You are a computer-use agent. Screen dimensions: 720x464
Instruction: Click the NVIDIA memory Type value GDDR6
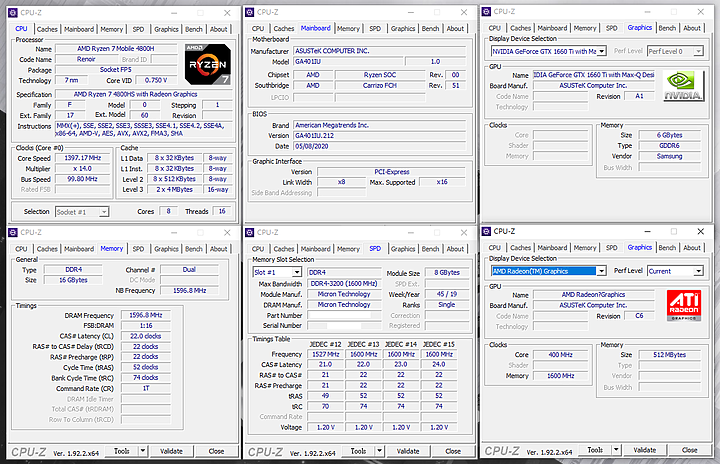pos(669,146)
